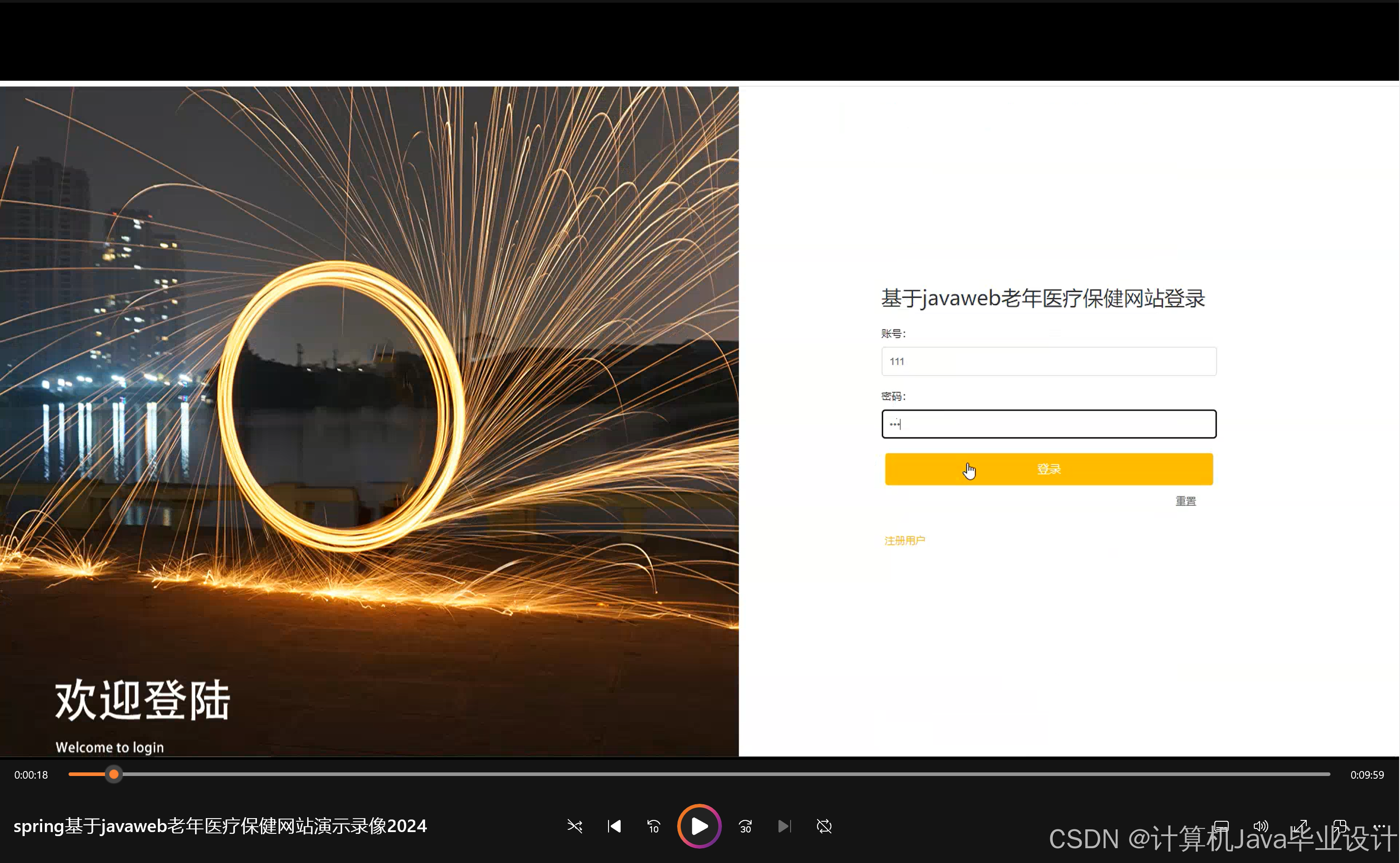
Task: Click the 重置 reset button
Action: pyautogui.click(x=1186, y=501)
